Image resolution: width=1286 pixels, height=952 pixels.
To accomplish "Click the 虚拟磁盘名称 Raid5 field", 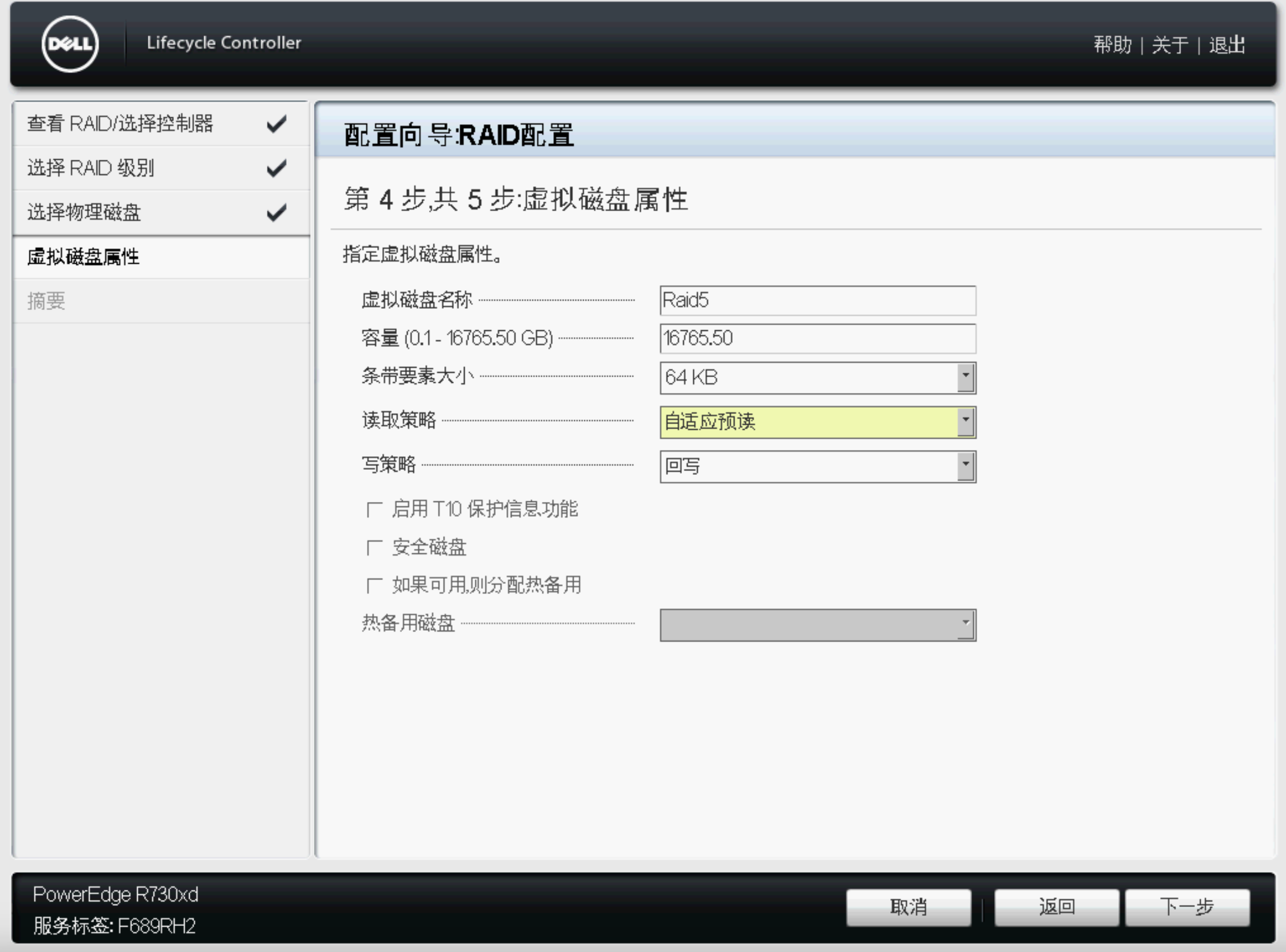I will click(817, 300).
